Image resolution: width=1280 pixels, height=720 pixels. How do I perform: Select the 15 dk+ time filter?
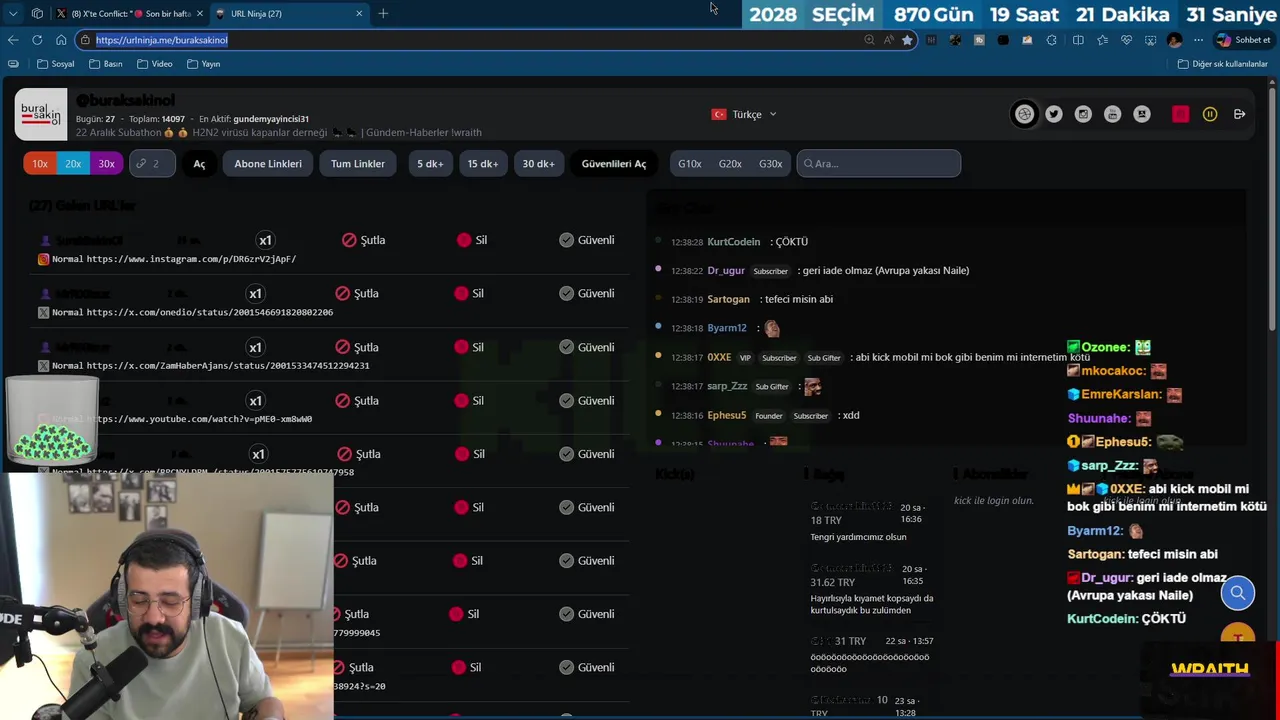click(x=483, y=164)
